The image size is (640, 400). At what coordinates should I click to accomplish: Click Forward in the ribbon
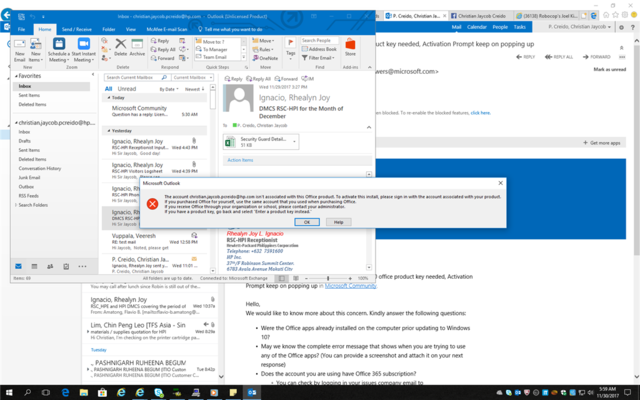pos(162,58)
